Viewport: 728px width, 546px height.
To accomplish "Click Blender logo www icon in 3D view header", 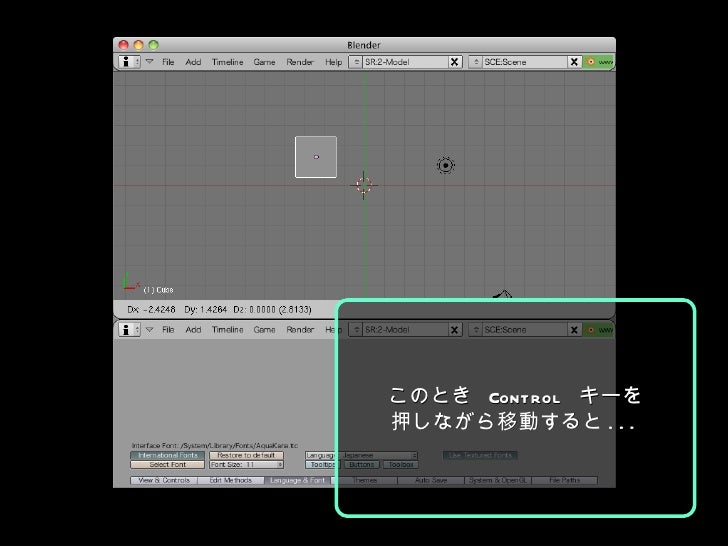I will [599, 62].
